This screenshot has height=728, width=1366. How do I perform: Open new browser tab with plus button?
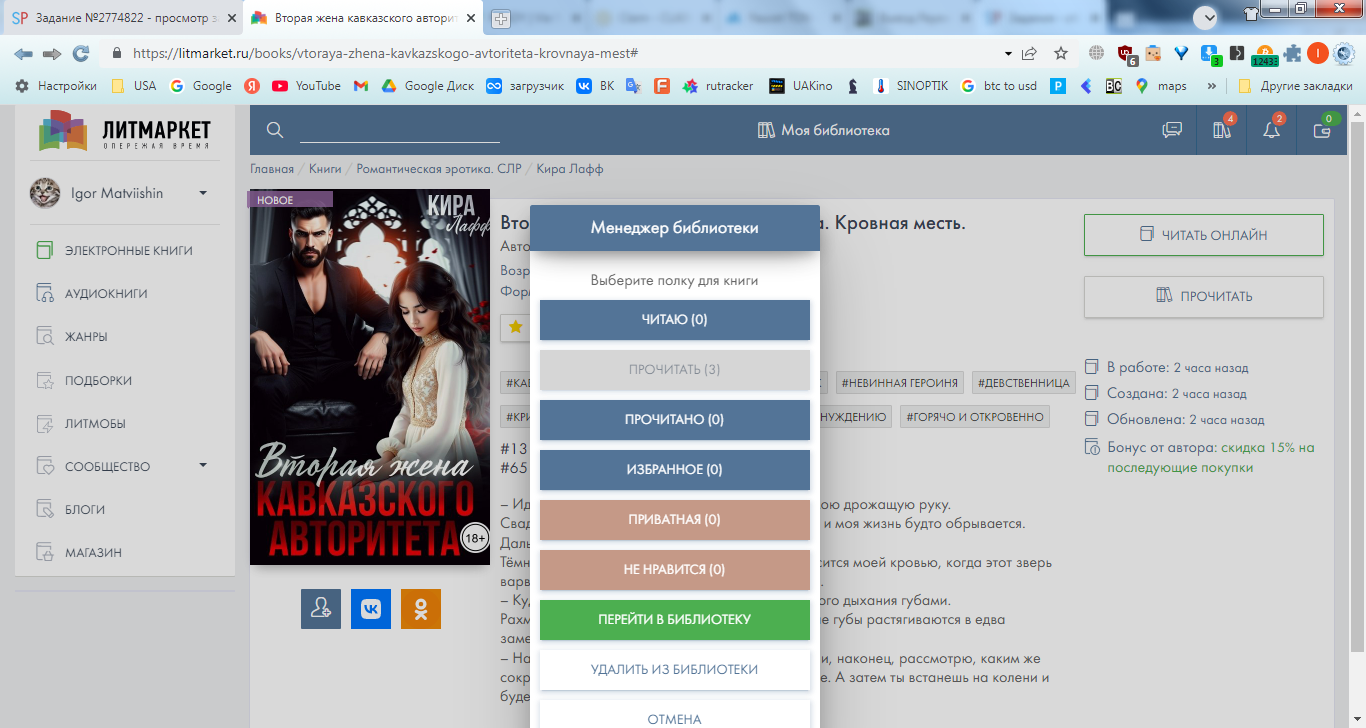point(501,19)
